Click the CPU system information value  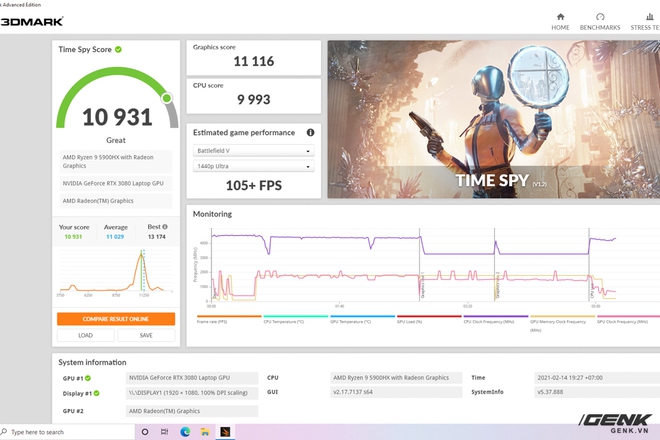396,378
